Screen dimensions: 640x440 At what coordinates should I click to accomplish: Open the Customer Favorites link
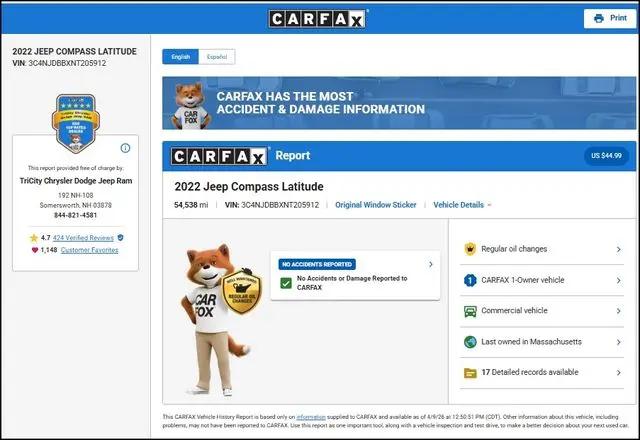click(x=89, y=250)
